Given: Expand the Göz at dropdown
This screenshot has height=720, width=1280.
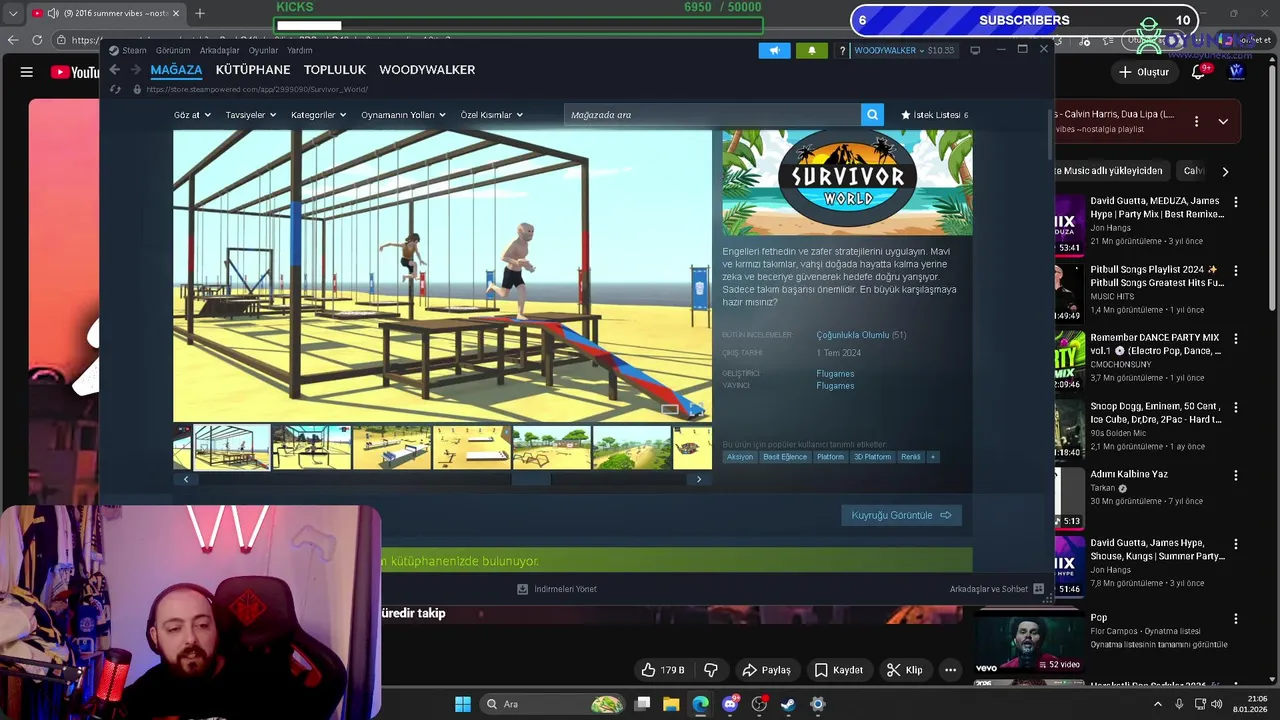Looking at the screenshot, I should coord(192,115).
